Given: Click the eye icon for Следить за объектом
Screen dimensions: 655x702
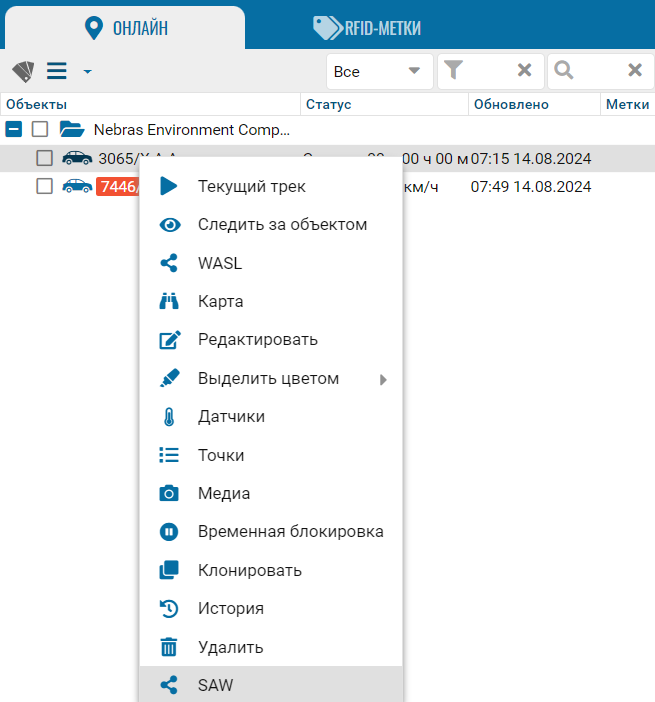Looking at the screenshot, I should [x=169, y=225].
